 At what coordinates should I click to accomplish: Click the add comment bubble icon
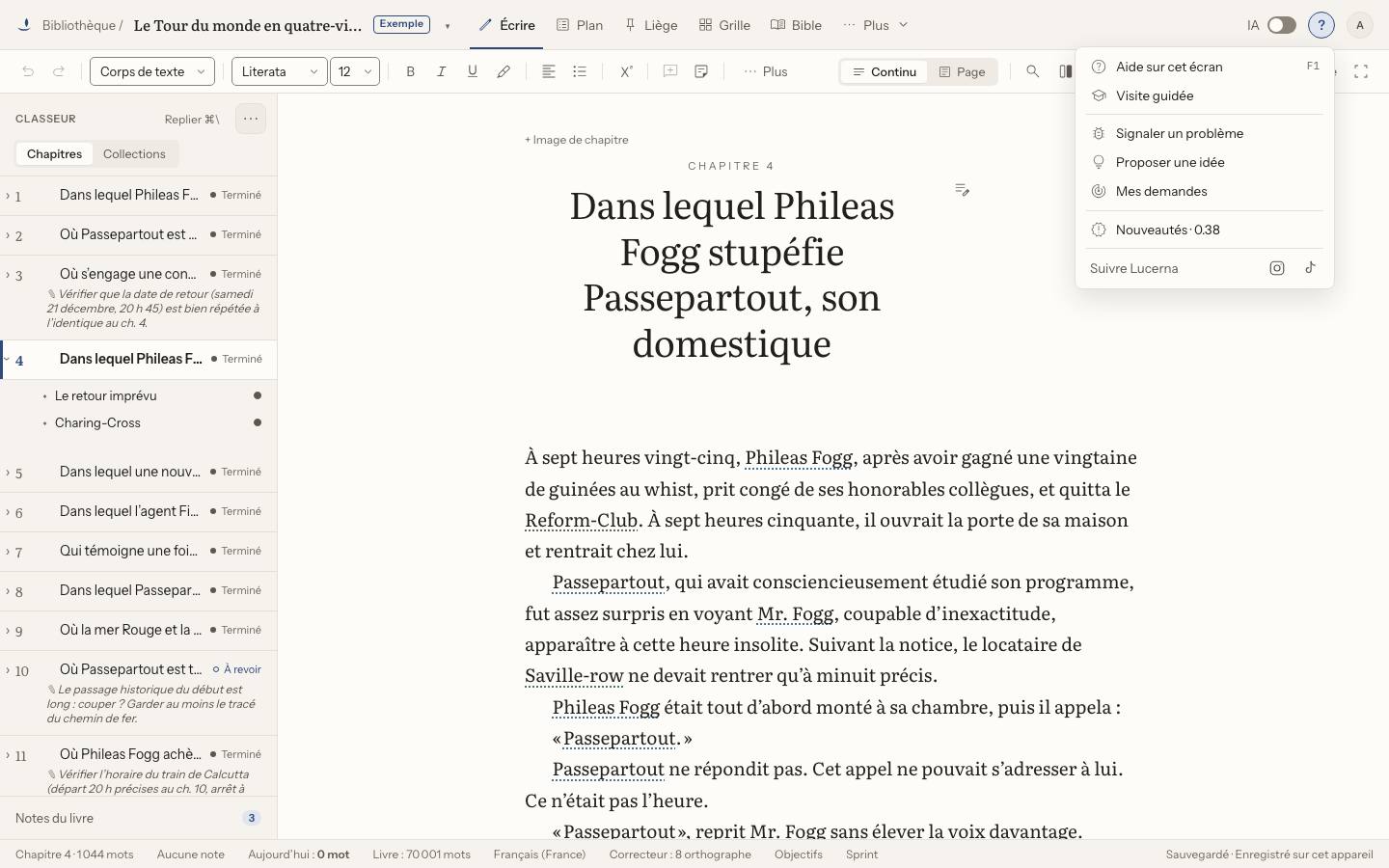pos(670,71)
